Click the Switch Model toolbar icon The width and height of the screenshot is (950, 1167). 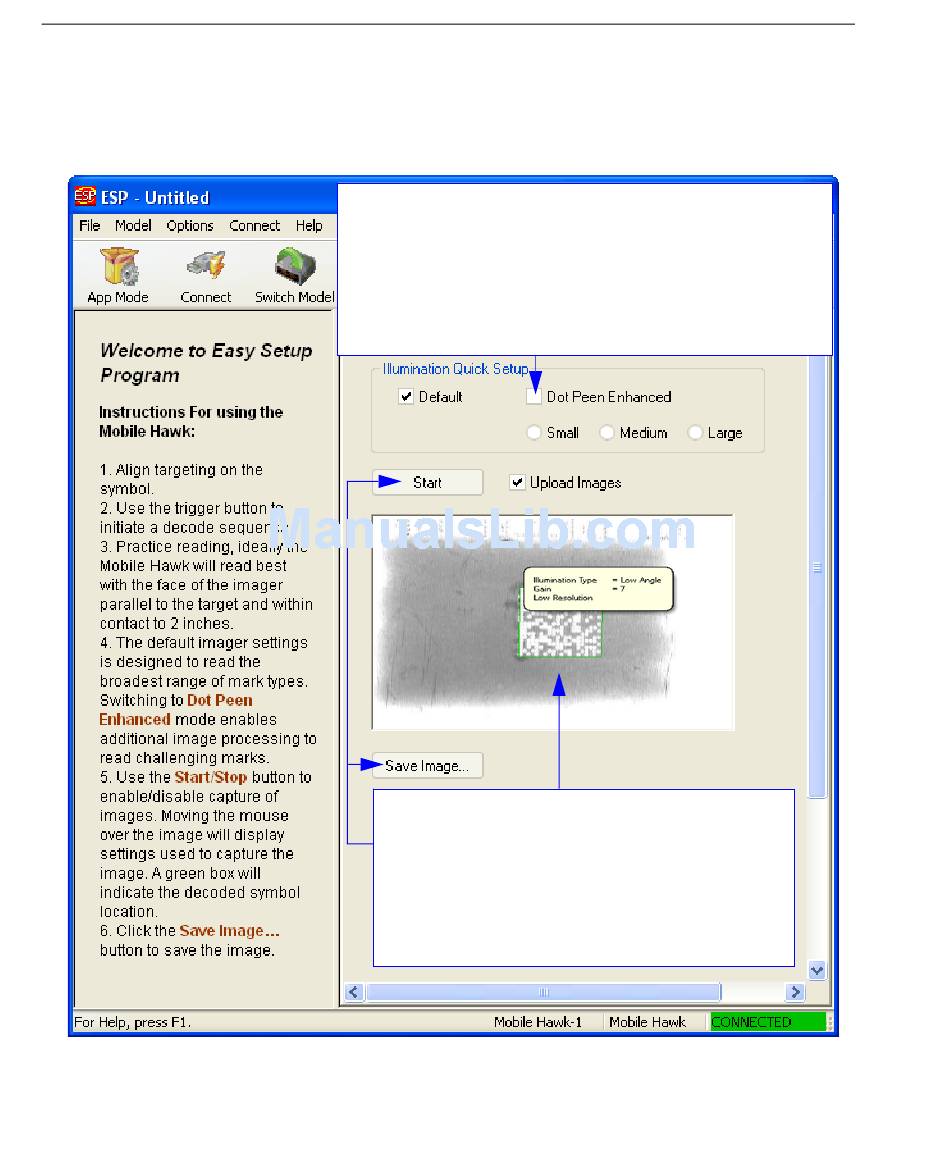point(295,276)
